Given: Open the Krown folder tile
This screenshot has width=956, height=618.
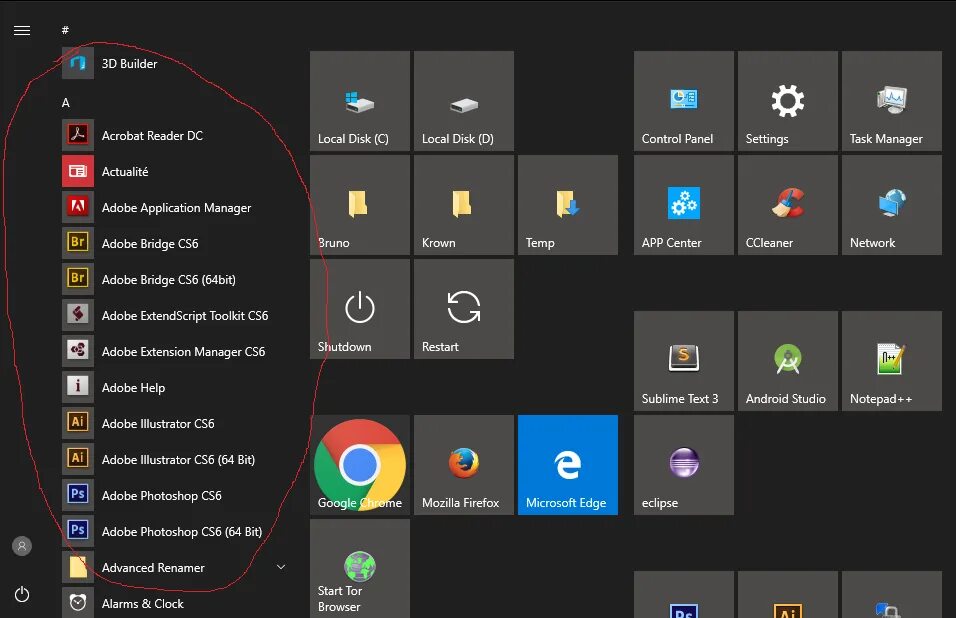Looking at the screenshot, I should pyautogui.click(x=464, y=205).
